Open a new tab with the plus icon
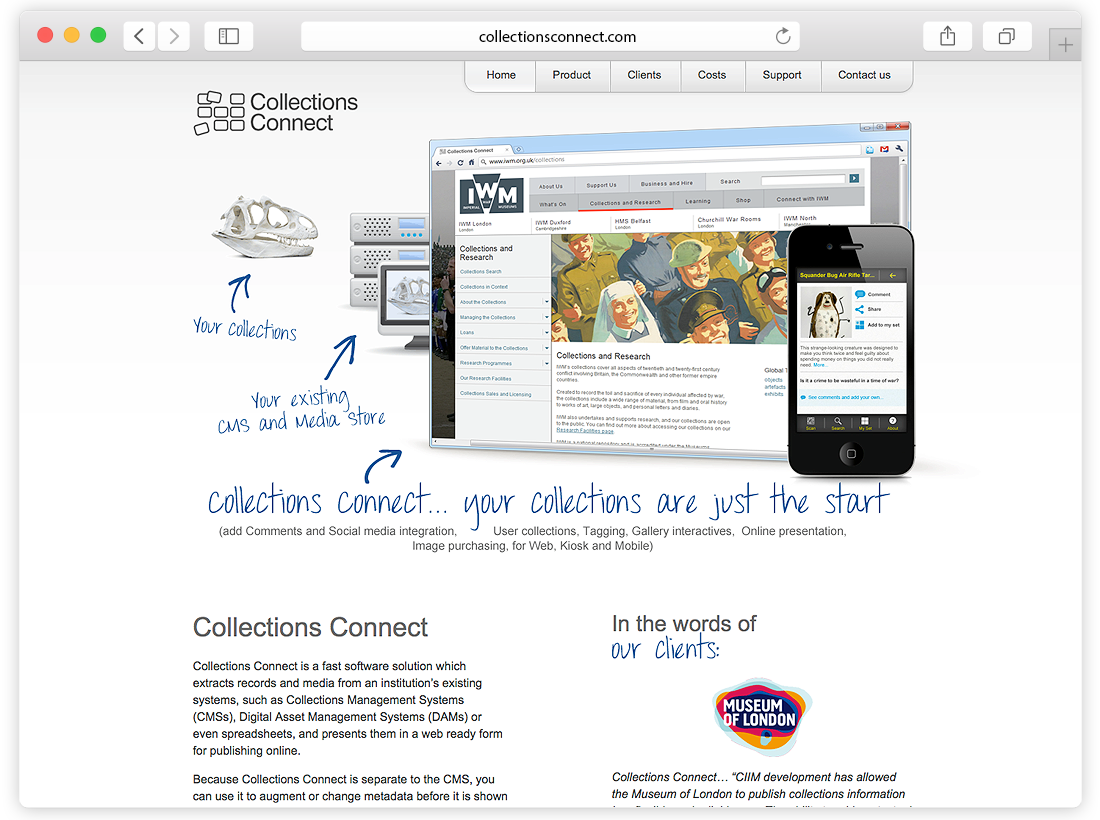The width and height of the screenshot is (1100, 820). (1065, 46)
